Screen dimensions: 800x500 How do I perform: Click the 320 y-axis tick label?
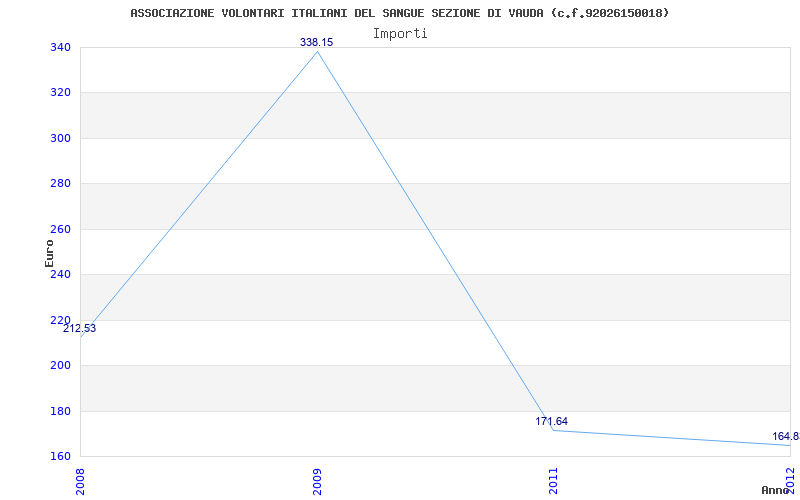pos(60,93)
